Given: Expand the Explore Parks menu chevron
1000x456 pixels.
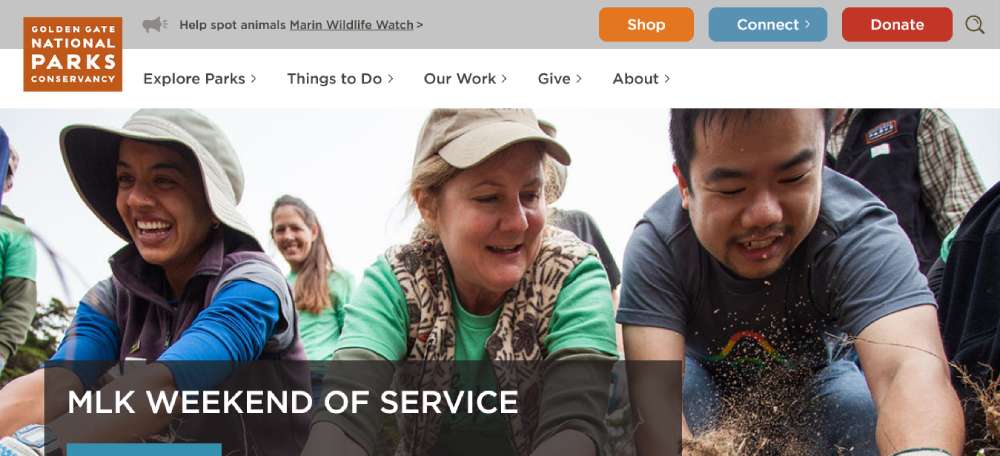Looking at the screenshot, I should coord(253,78).
